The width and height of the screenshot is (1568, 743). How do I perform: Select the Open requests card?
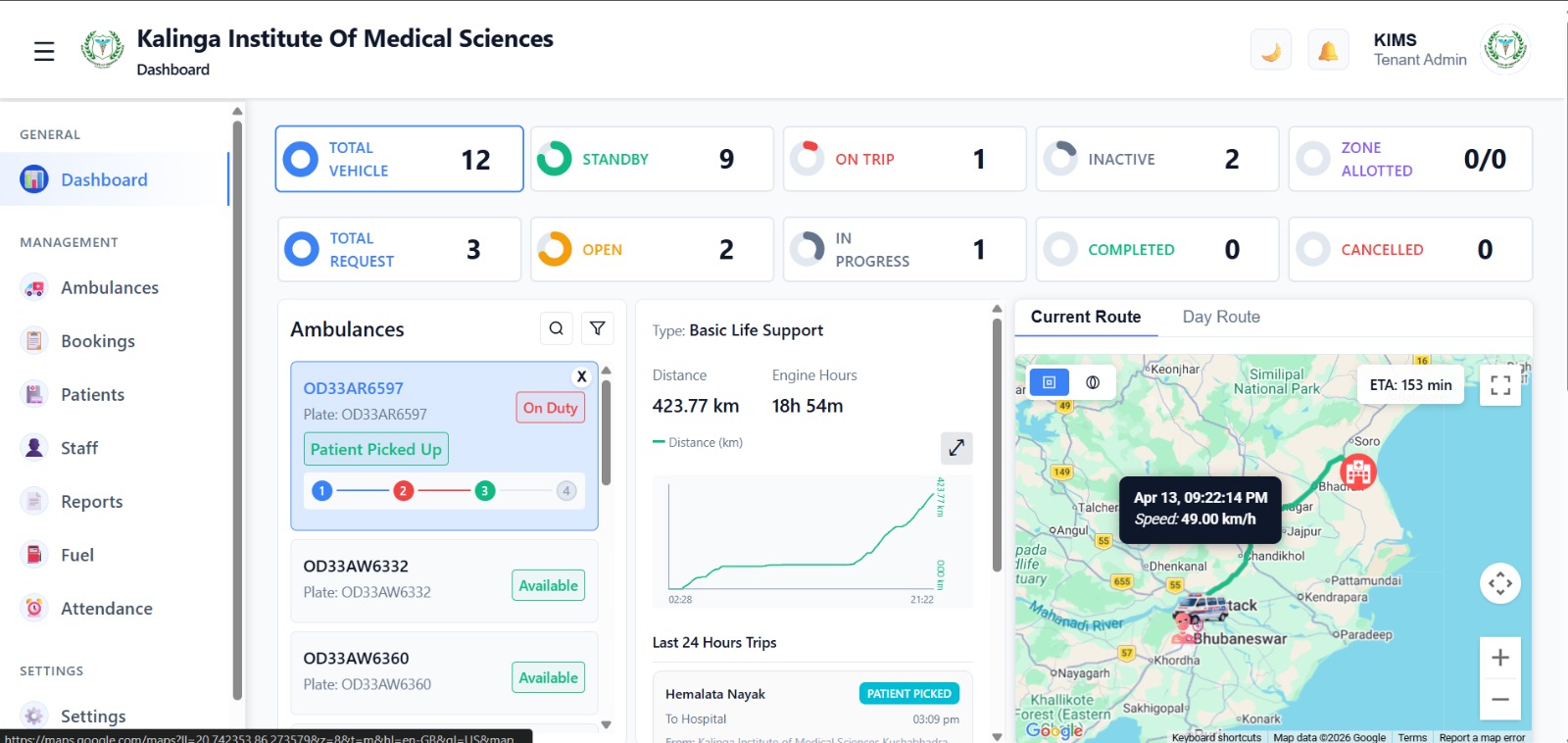point(652,249)
